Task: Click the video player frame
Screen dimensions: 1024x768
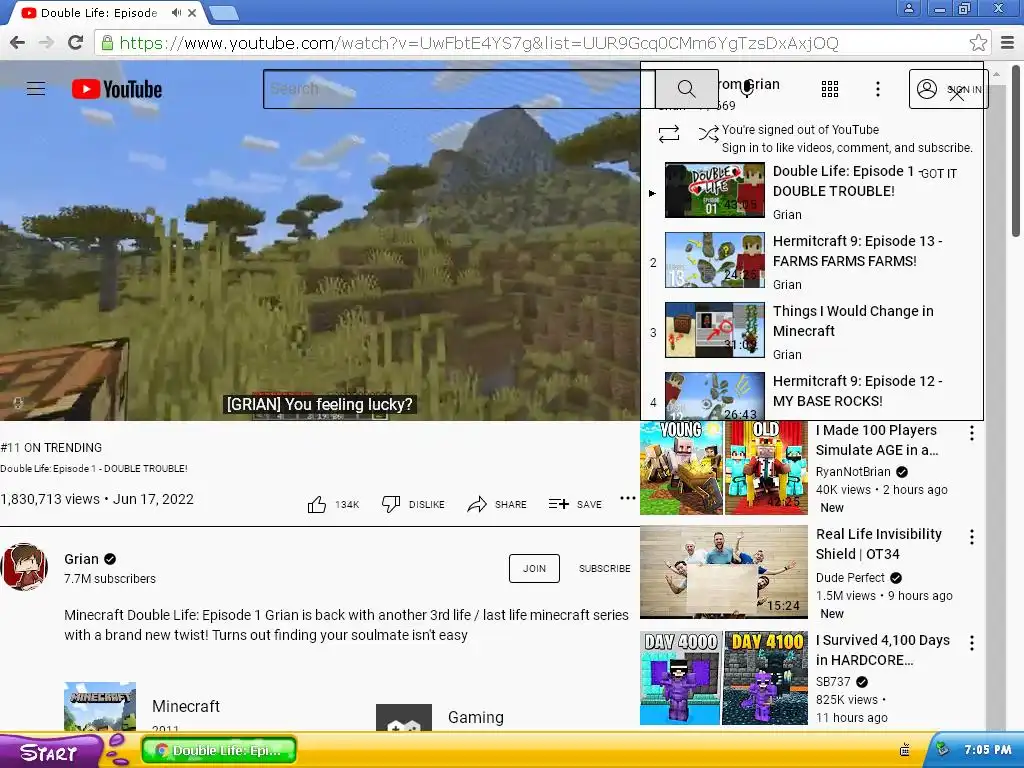Action: point(320,242)
